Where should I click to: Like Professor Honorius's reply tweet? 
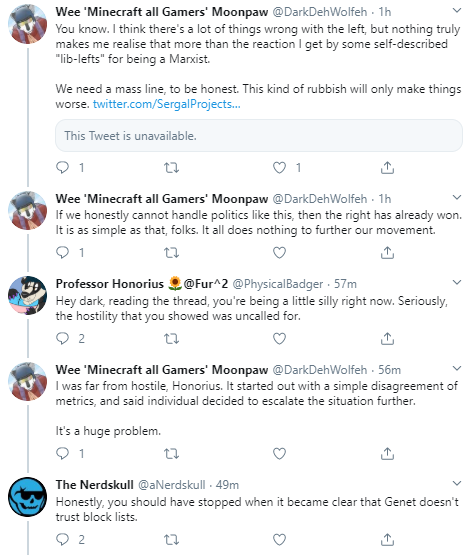click(x=279, y=339)
